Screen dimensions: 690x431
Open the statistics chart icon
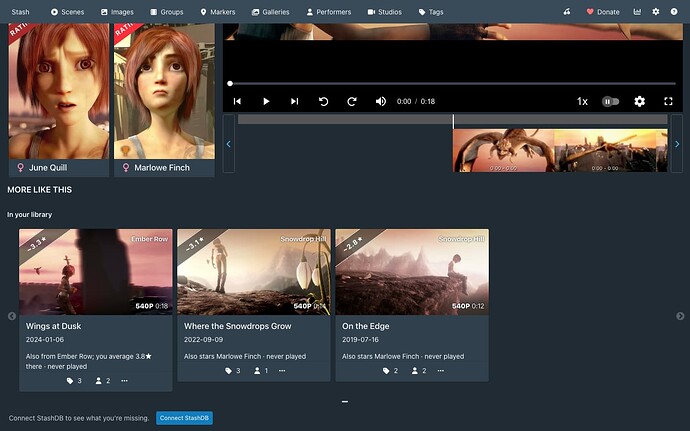[637, 12]
